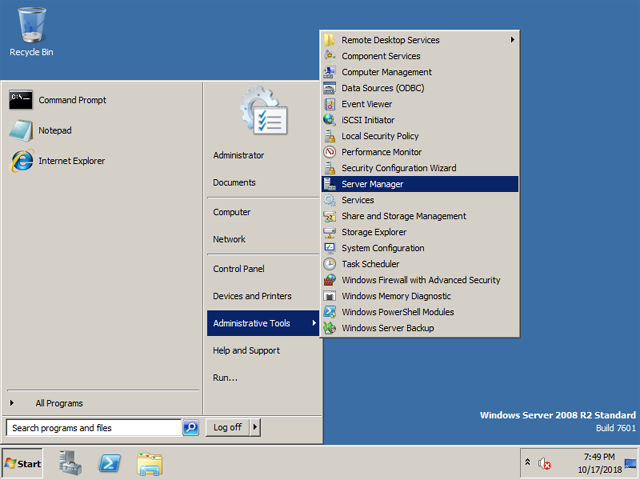Click the Internet Explorer icon in Start menu
The width and height of the screenshot is (640, 480).
pyautogui.click(x=21, y=161)
